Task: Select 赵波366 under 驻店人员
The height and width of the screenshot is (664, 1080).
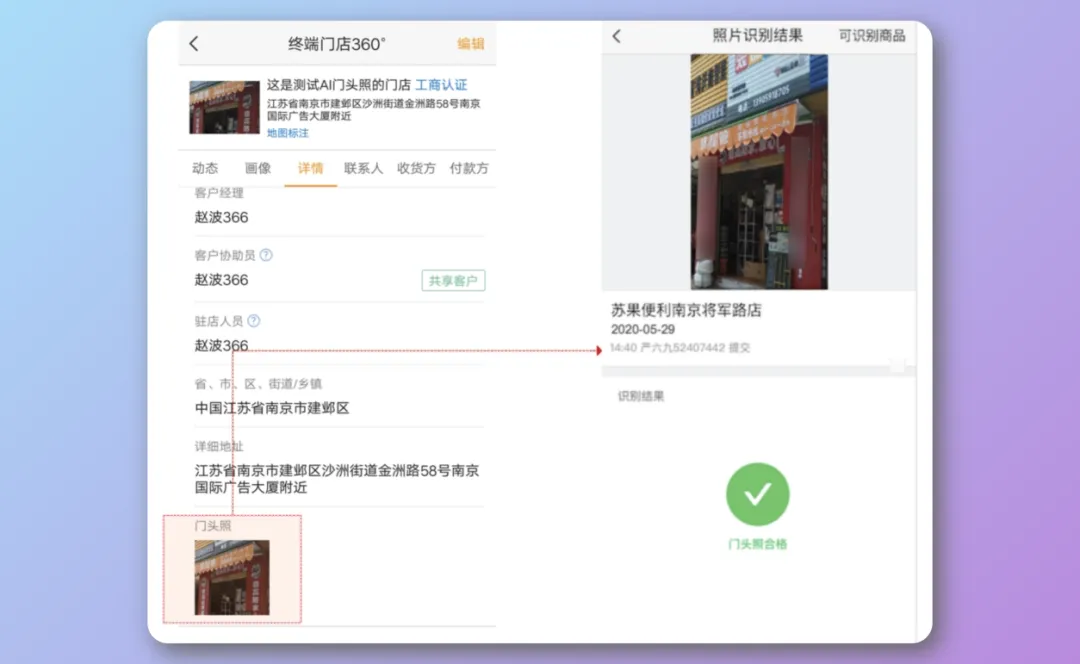Action: (x=221, y=345)
